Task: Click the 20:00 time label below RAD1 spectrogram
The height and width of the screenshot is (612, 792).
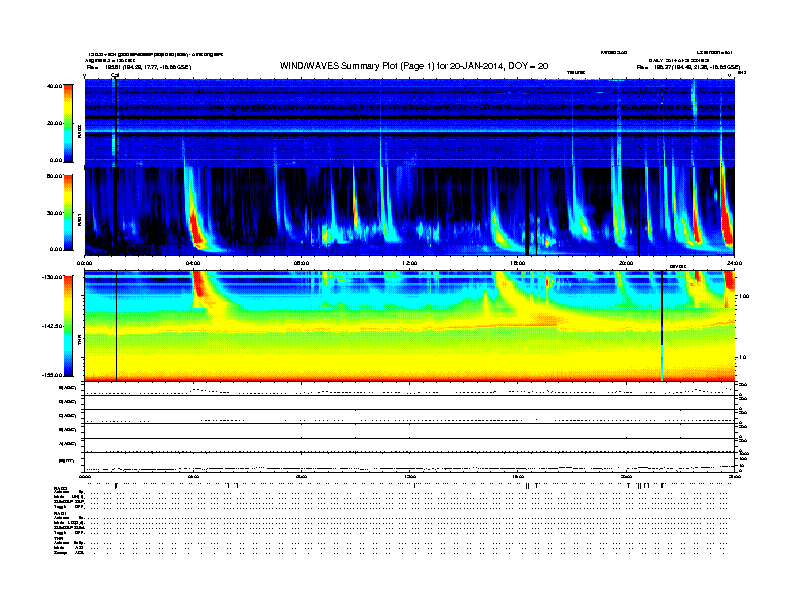Action: [x=626, y=263]
